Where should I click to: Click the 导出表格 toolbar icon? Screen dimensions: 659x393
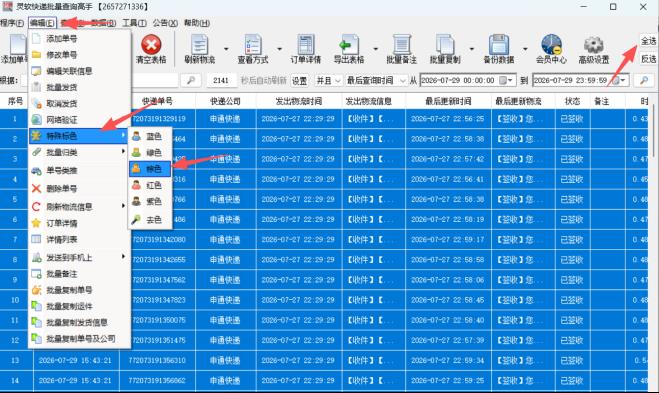point(348,45)
